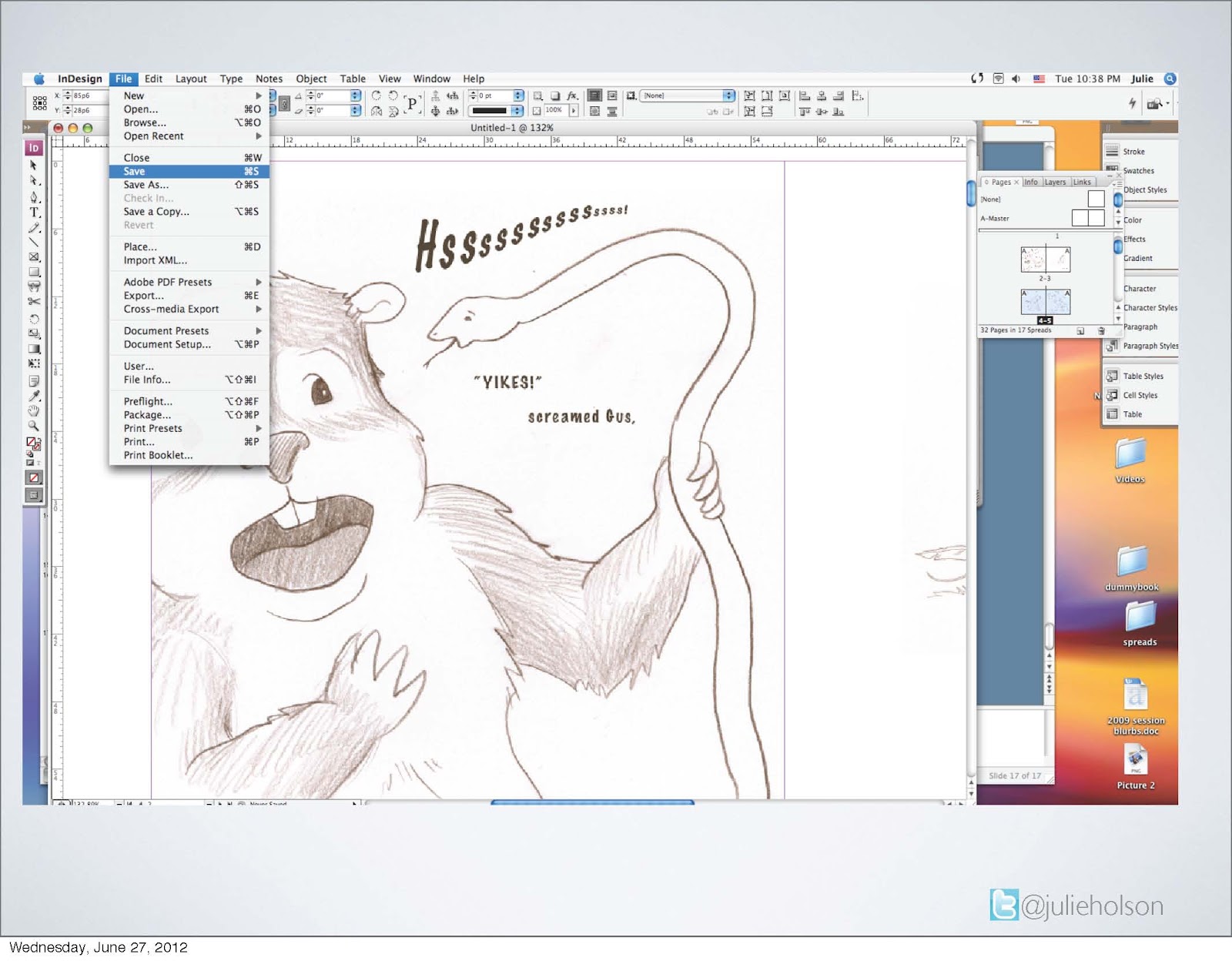Select the Type tool in toolbox
Screen dimensions: 1232x961
34,213
